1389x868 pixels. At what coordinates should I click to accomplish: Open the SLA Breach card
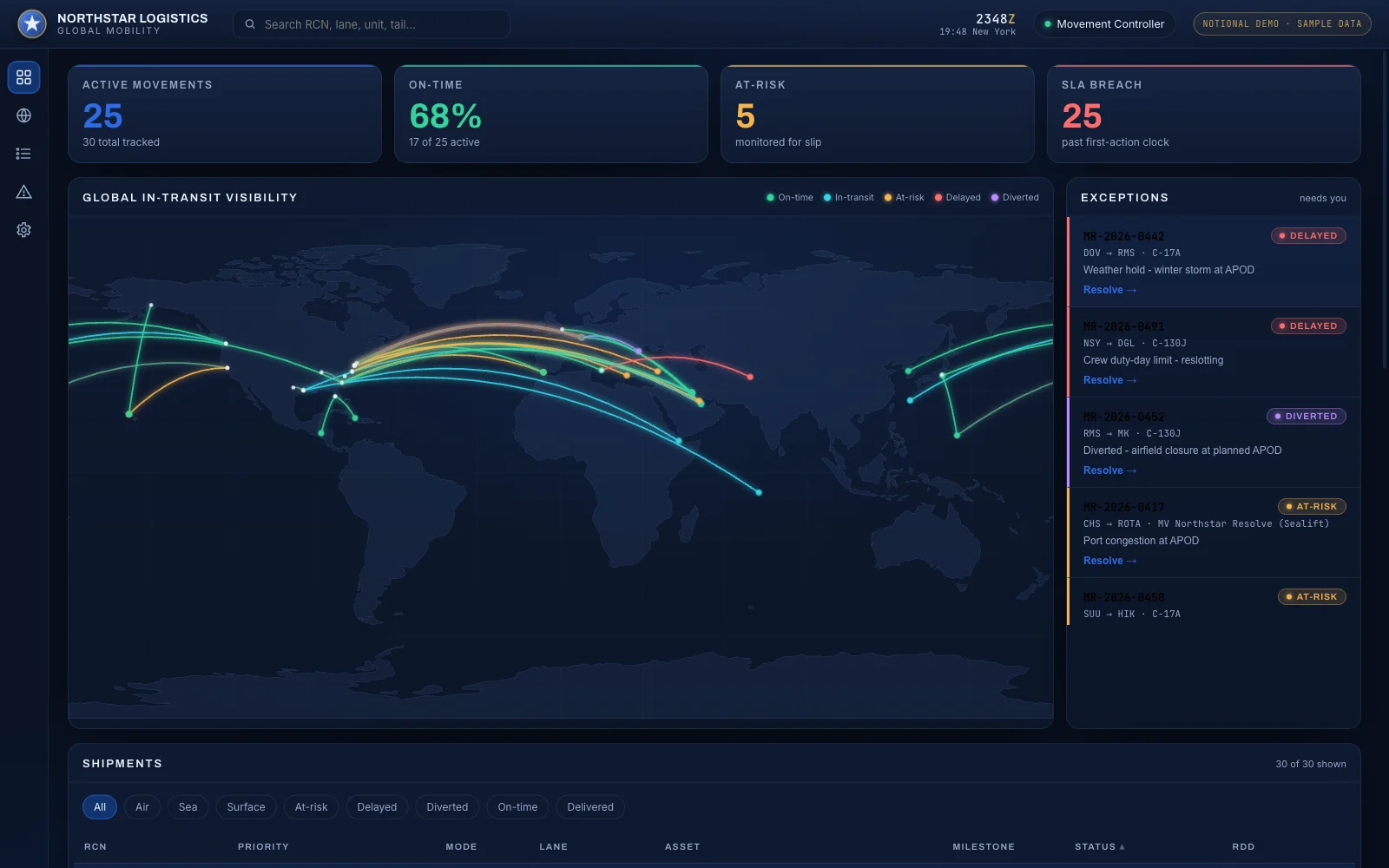[1204, 114]
